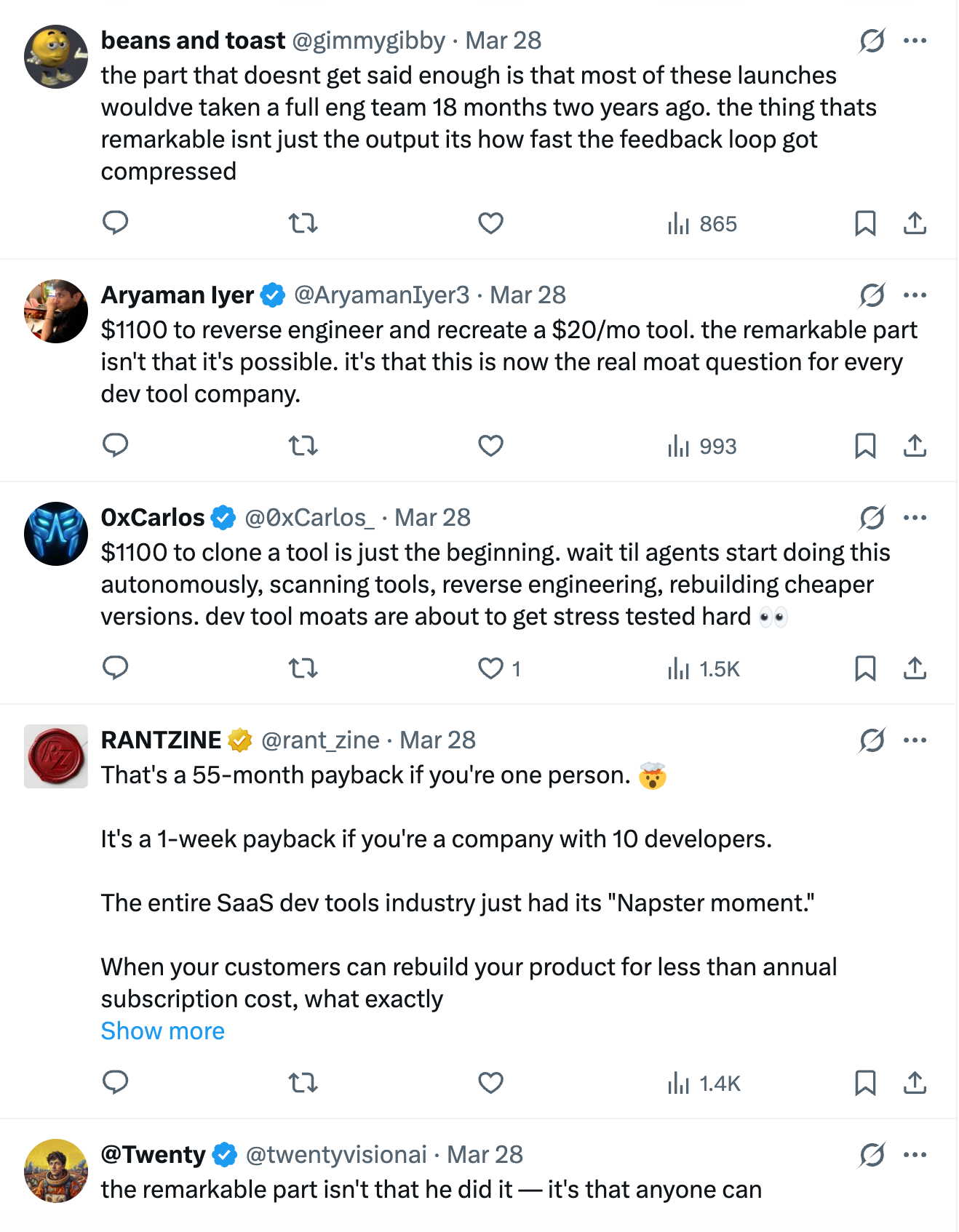Repost 0xCarlos's tweet
This screenshot has width=959, height=1232.
pyautogui.click(x=303, y=668)
